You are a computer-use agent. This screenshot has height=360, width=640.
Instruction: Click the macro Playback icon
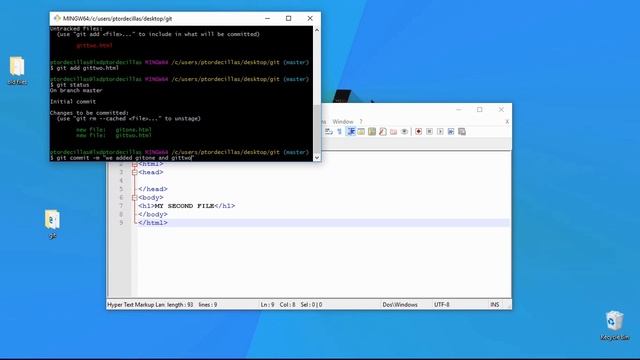click(440, 131)
